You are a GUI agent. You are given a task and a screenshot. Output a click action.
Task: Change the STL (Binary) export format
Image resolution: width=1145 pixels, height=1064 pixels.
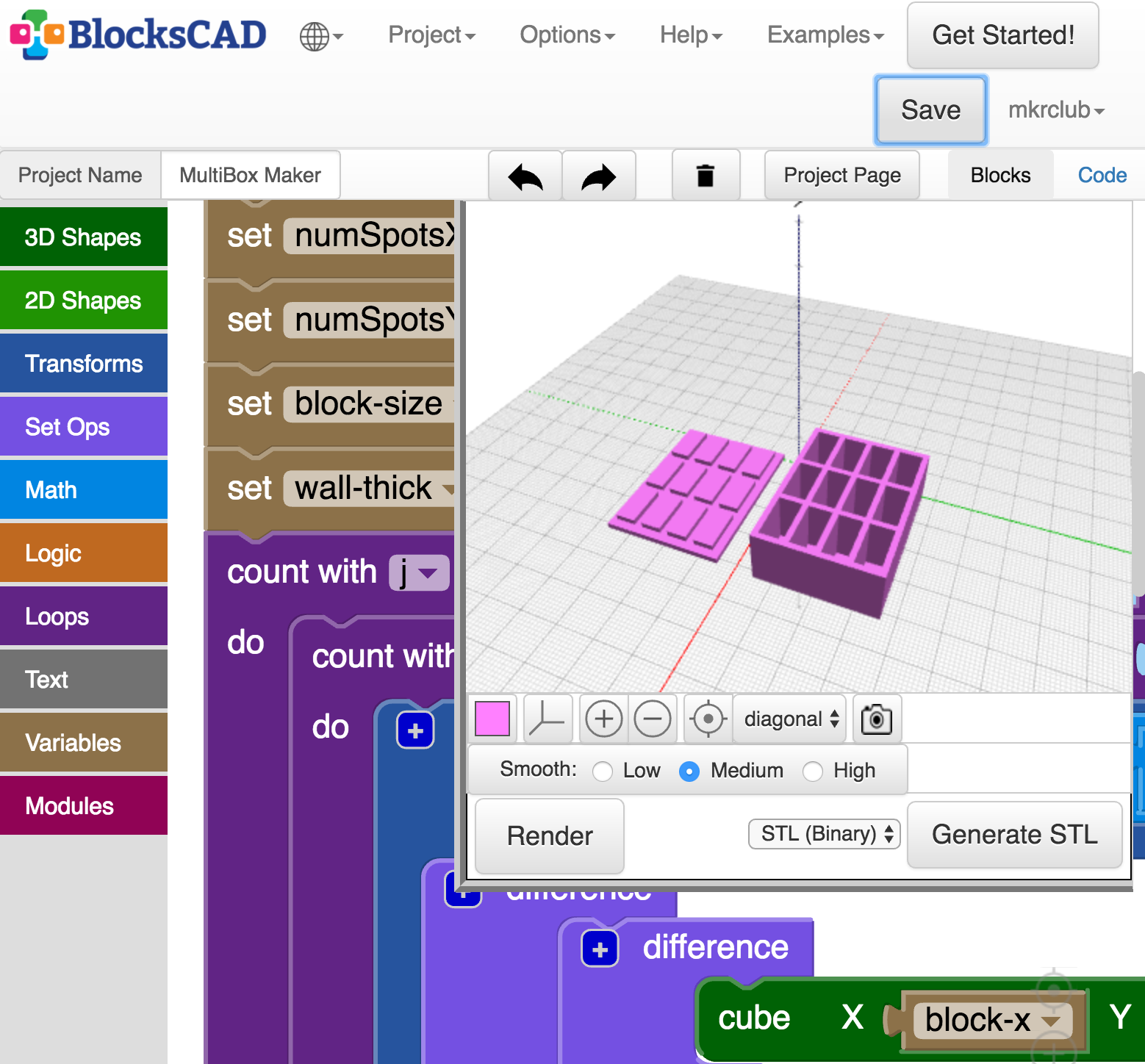[x=823, y=834]
